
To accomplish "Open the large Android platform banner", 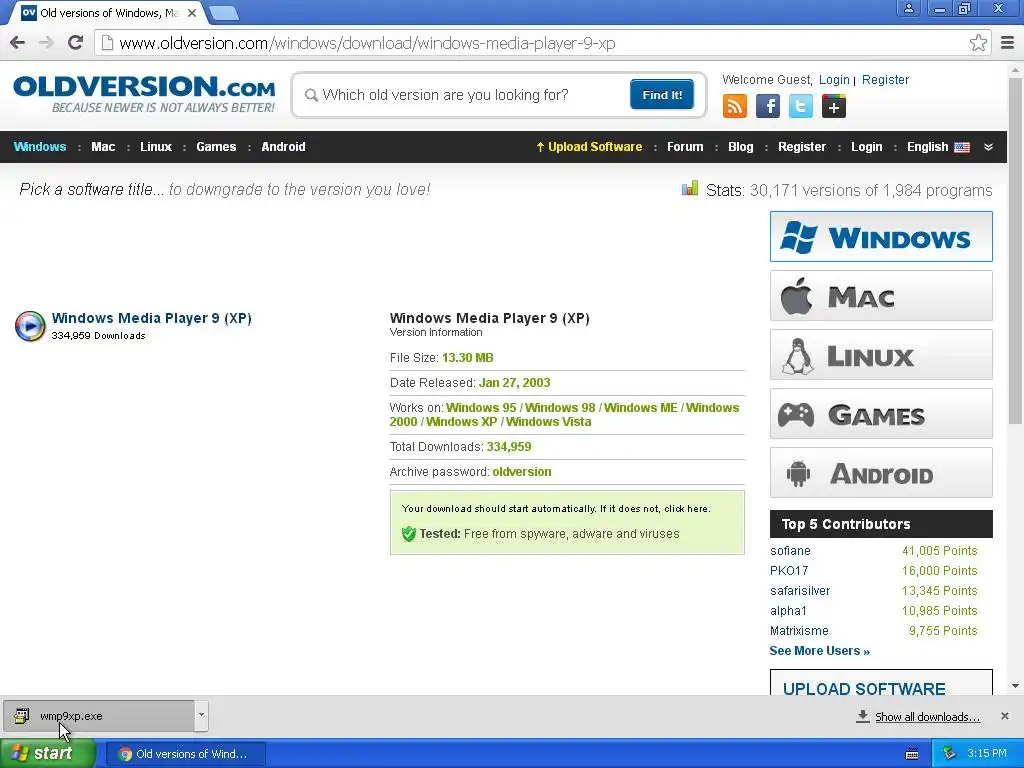I will pos(881,473).
